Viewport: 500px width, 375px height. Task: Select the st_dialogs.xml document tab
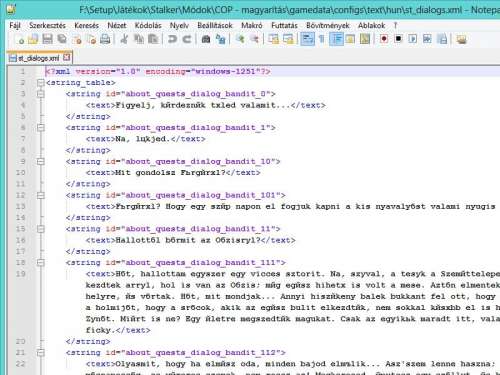click(x=38, y=58)
